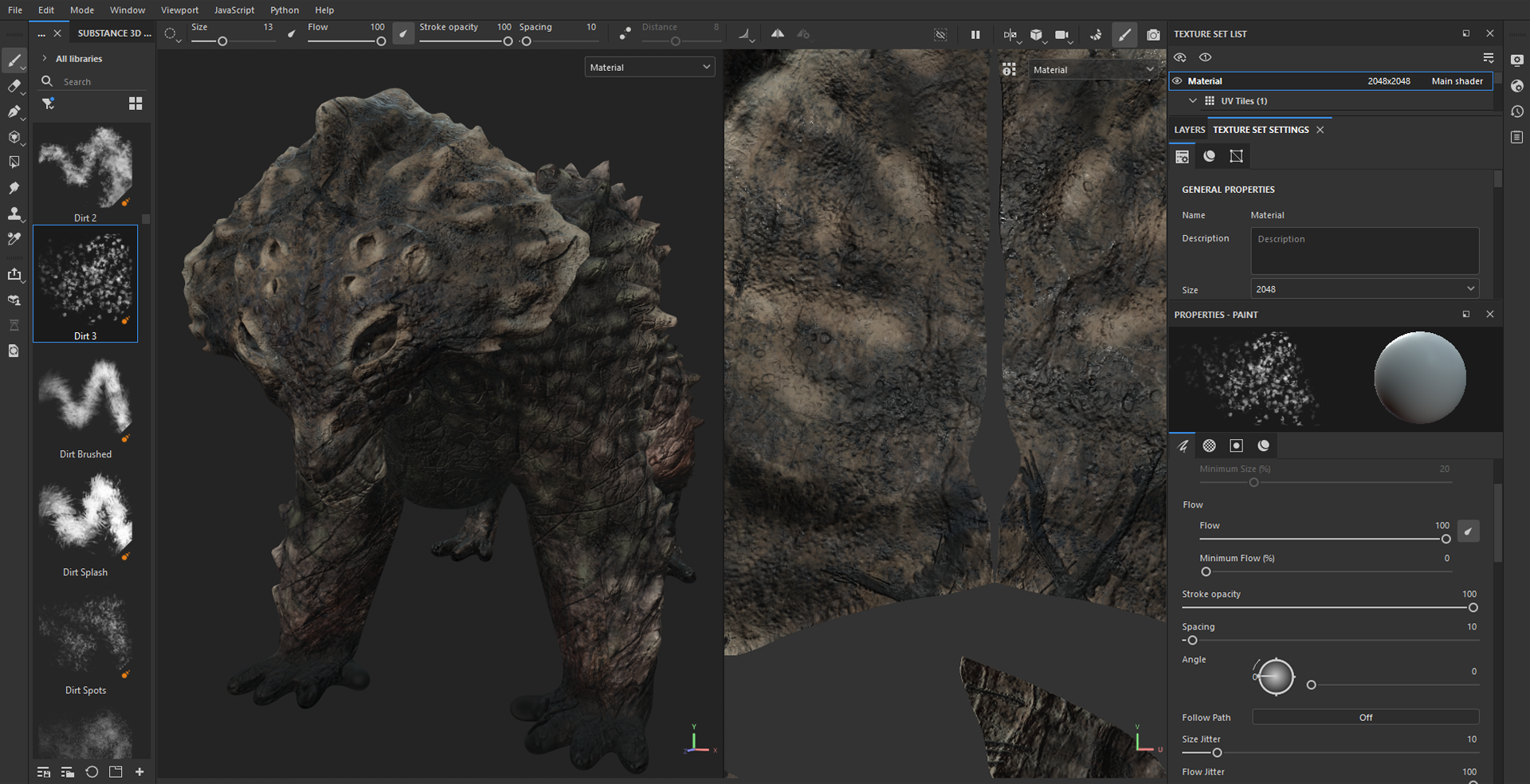Collapse the UV Tiles (1) entry
This screenshot has height=784, width=1530.
[x=1193, y=101]
